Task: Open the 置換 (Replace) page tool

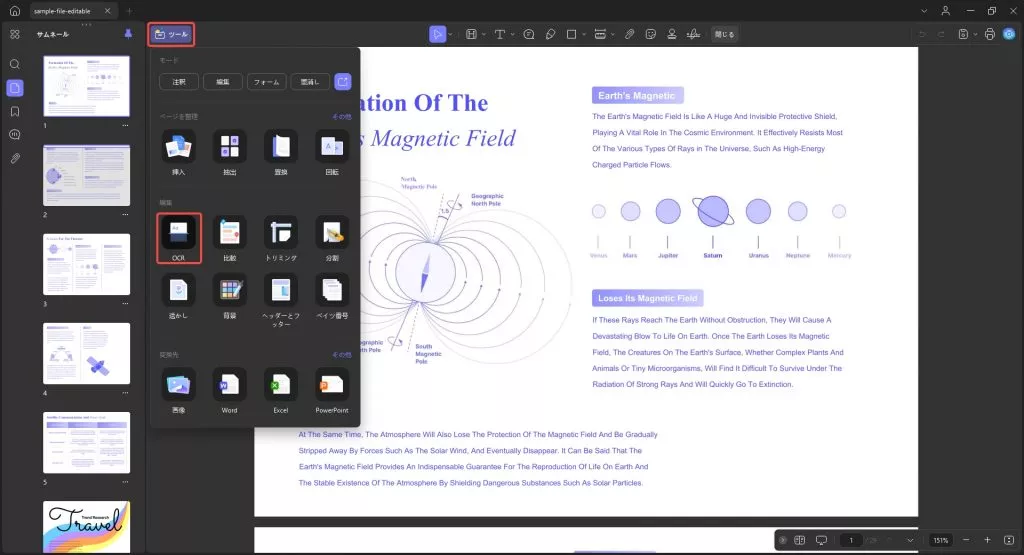Action: click(281, 153)
